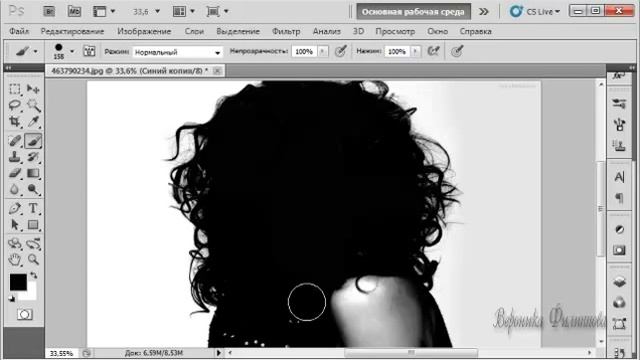640x360 pixels.
Task: Select the Rectangle shape tool
Action: (33, 224)
